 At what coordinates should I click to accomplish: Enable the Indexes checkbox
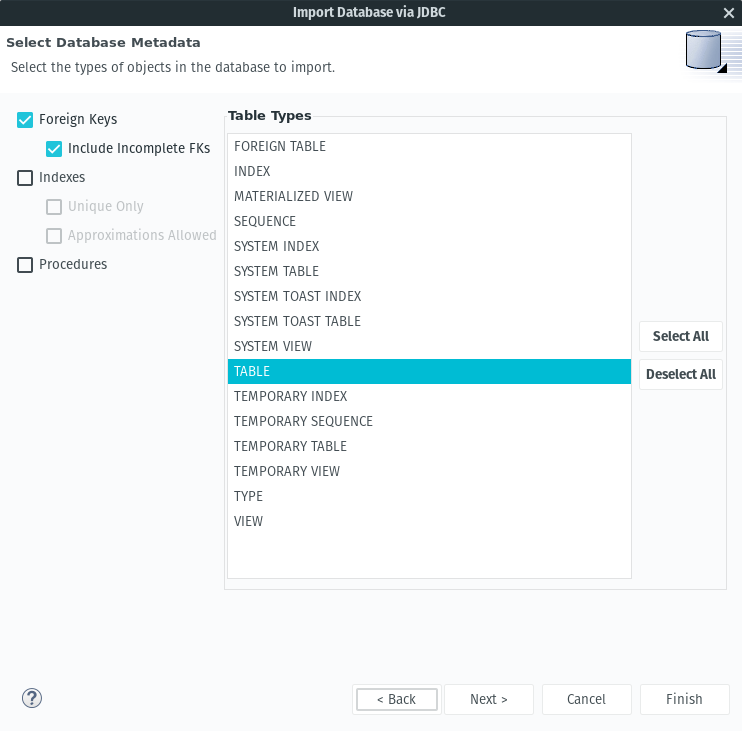[25, 178]
